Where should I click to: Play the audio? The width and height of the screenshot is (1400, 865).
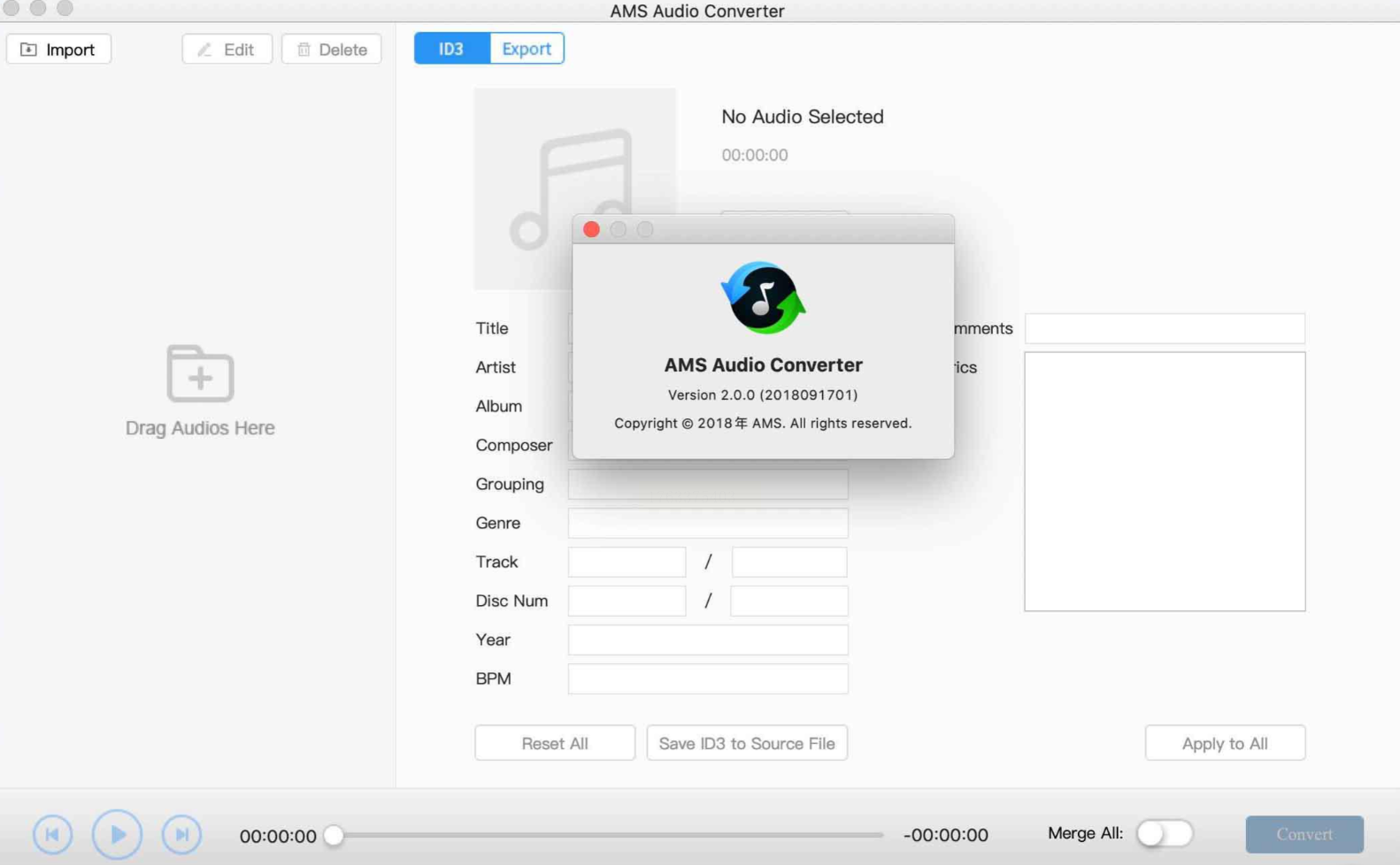point(117,834)
